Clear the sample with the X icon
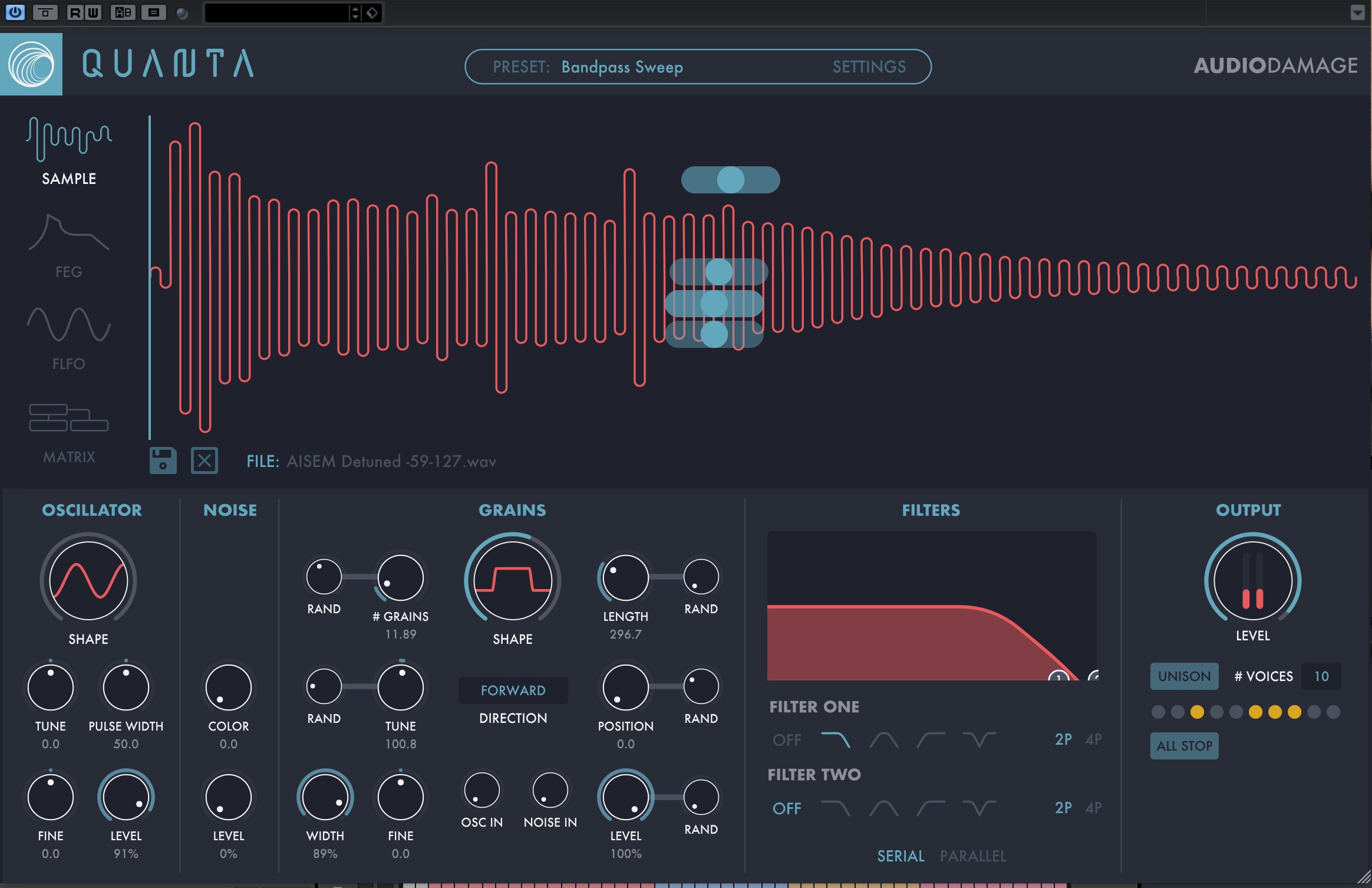This screenshot has height=888, width=1372. 205,461
